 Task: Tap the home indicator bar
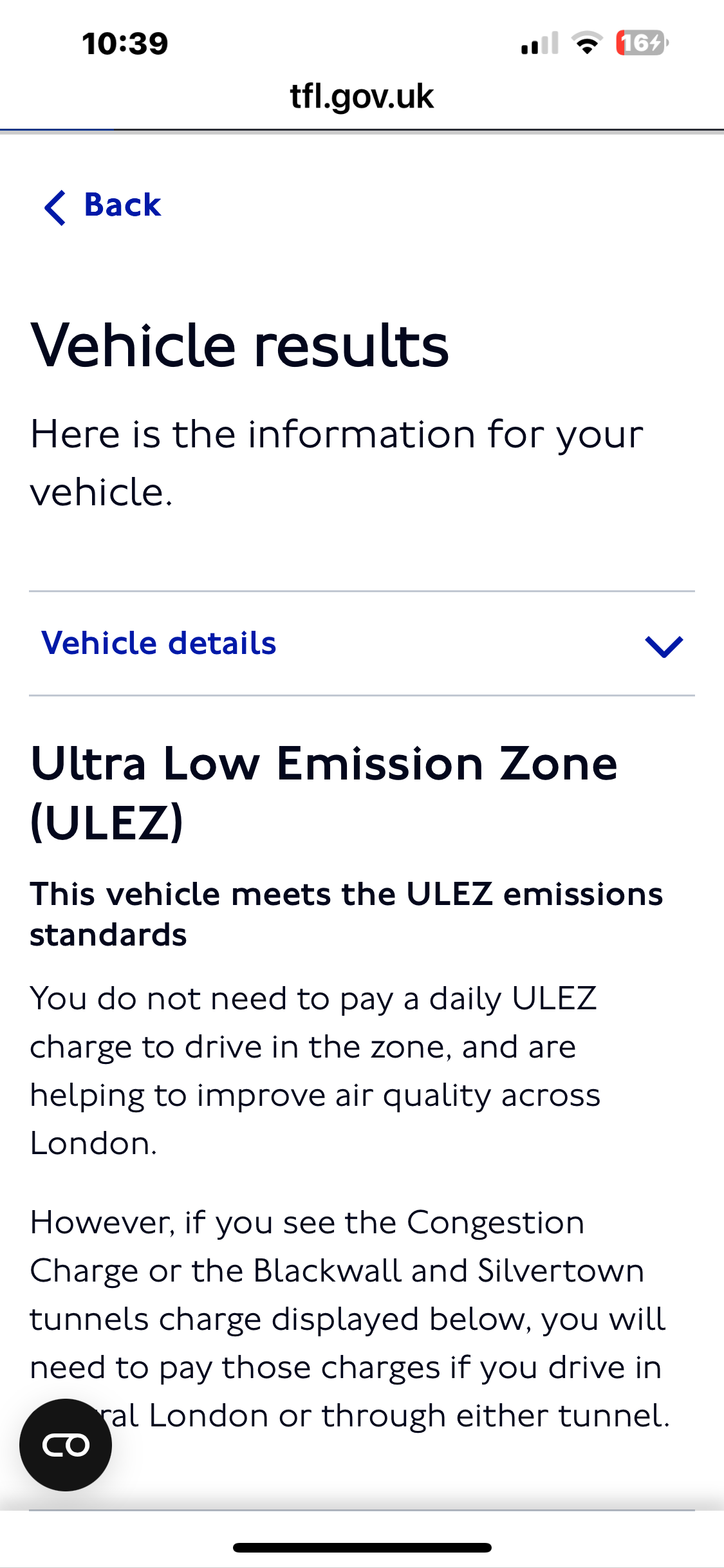coord(362,1547)
